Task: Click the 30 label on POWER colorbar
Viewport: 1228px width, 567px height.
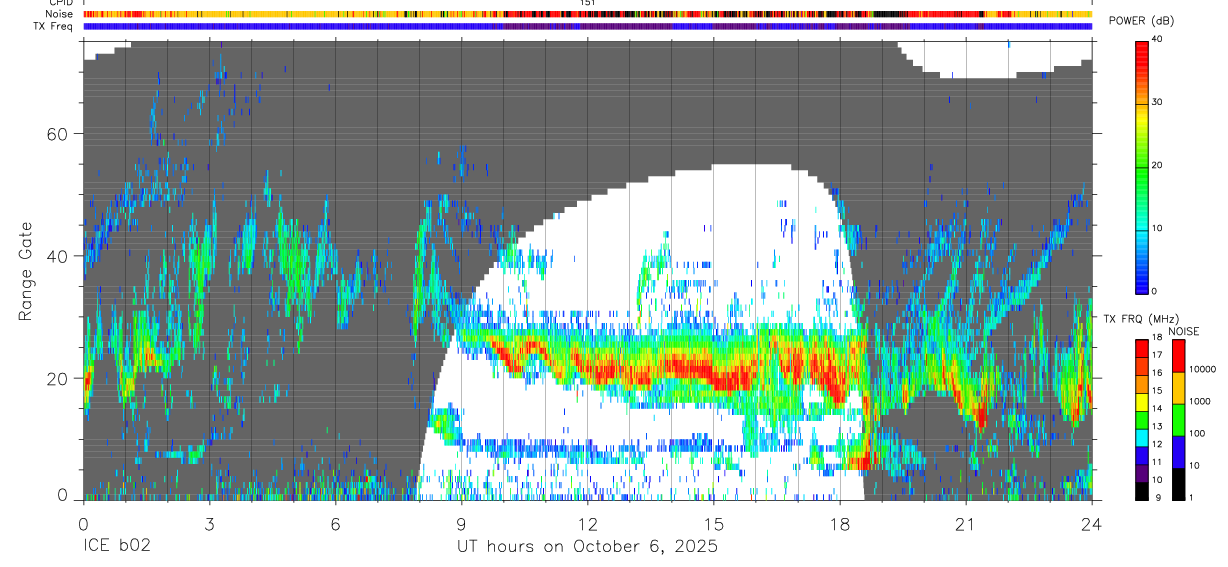Action: (1156, 102)
